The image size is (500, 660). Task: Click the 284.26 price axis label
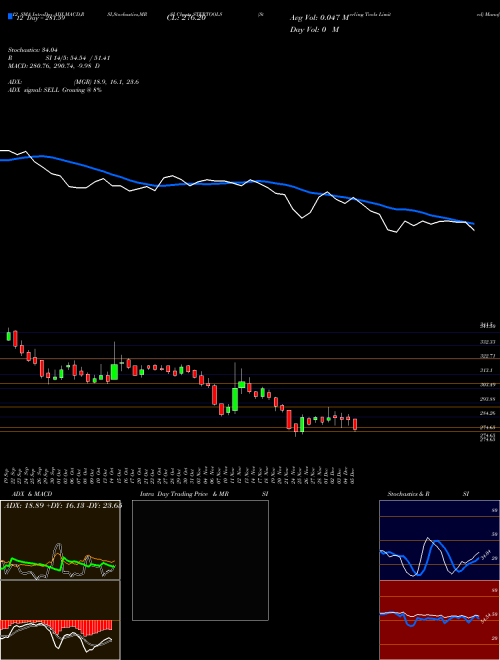coord(488,413)
